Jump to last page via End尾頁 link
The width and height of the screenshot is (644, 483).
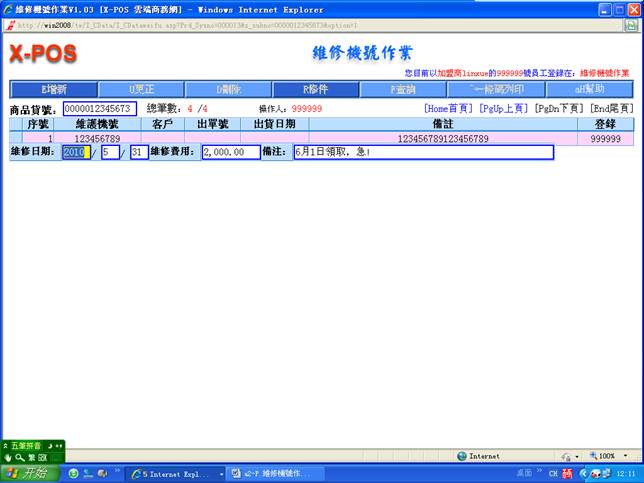(x=611, y=107)
